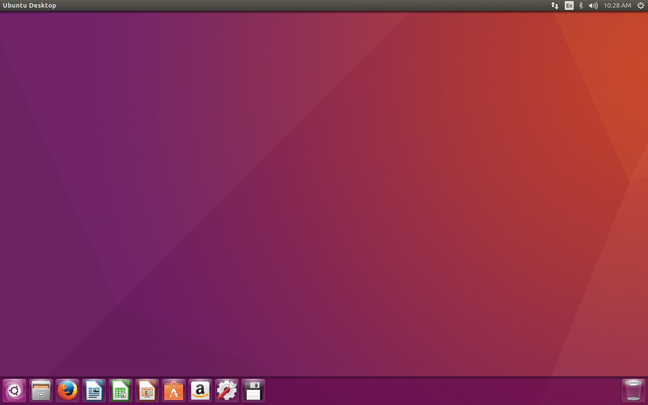Open the Amazon launcher icon

click(200, 390)
